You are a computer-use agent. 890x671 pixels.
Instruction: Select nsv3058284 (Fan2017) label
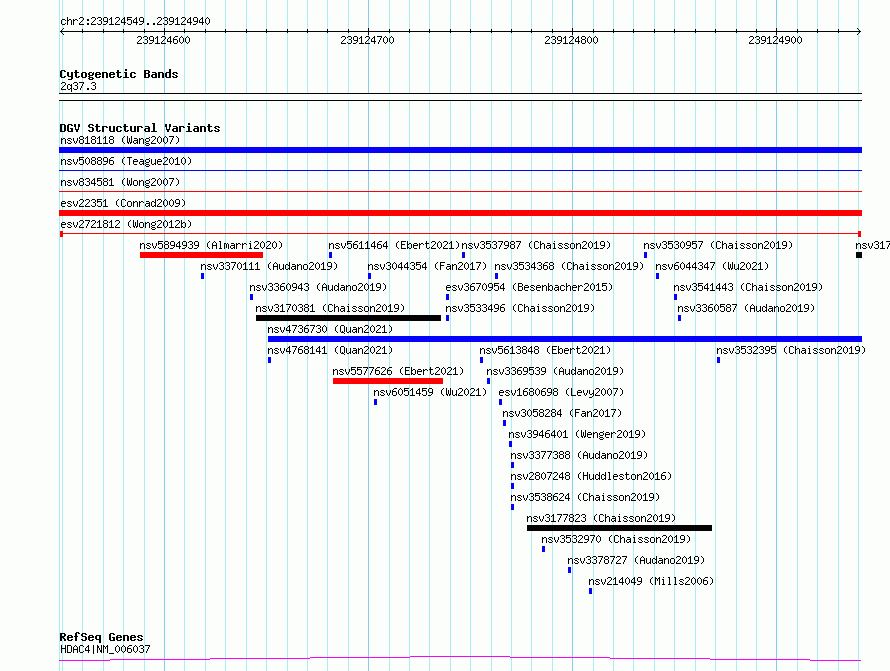point(562,413)
